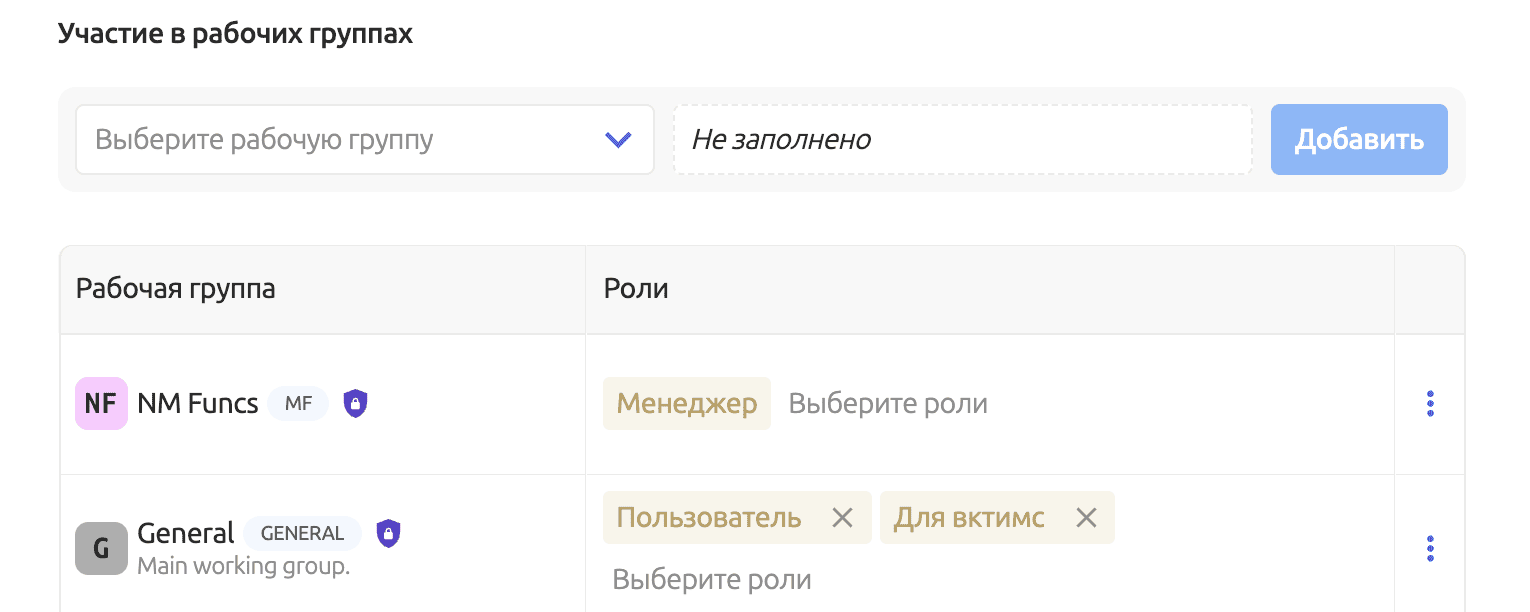Click the Добавить button
This screenshot has width=1530, height=612.
pyautogui.click(x=1358, y=139)
